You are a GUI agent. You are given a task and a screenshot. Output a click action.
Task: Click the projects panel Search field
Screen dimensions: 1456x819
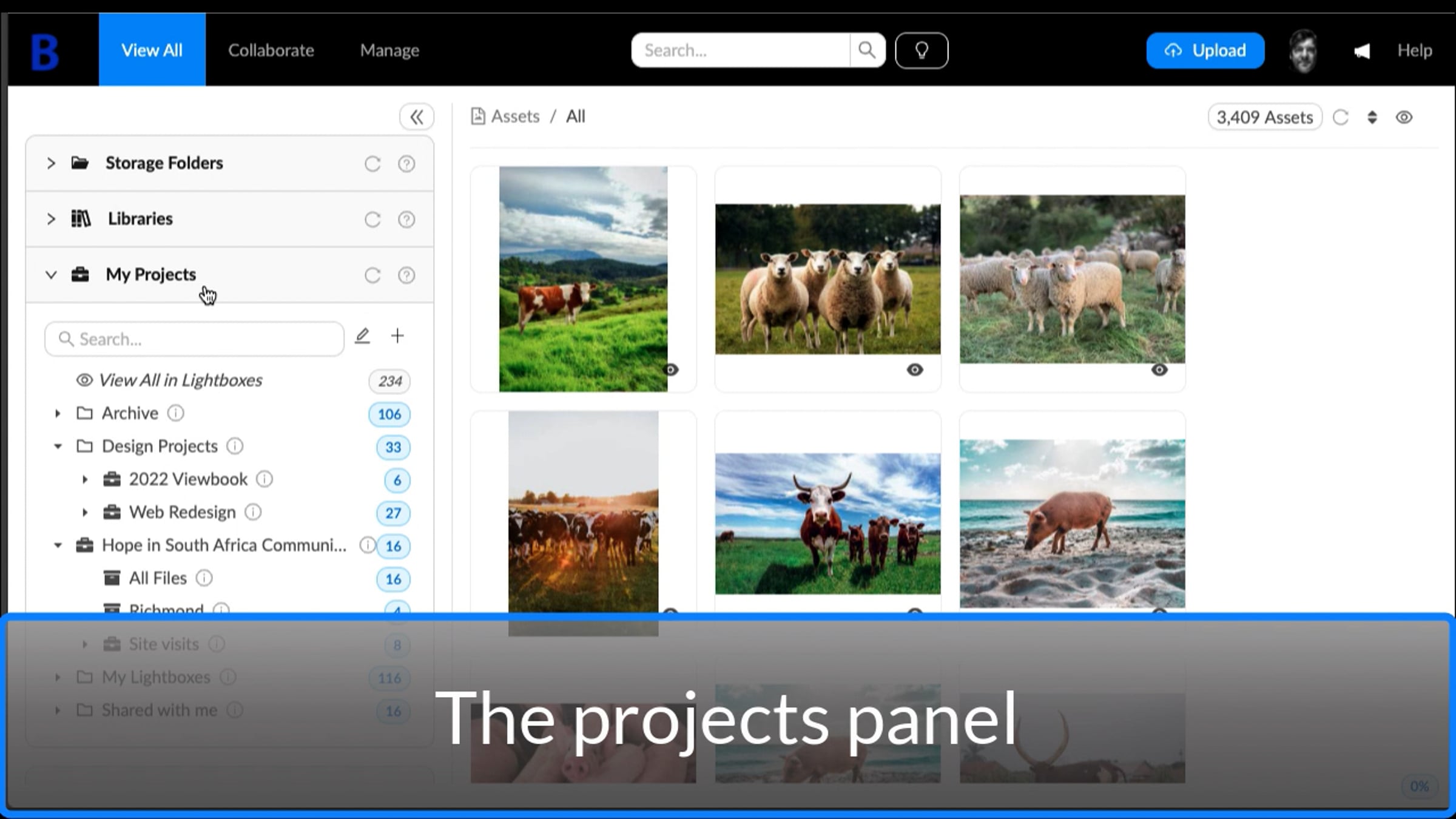[x=194, y=339]
